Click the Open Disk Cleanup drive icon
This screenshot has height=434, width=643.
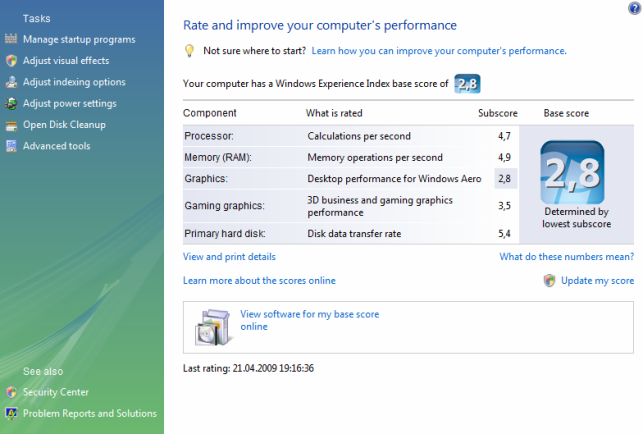11,125
